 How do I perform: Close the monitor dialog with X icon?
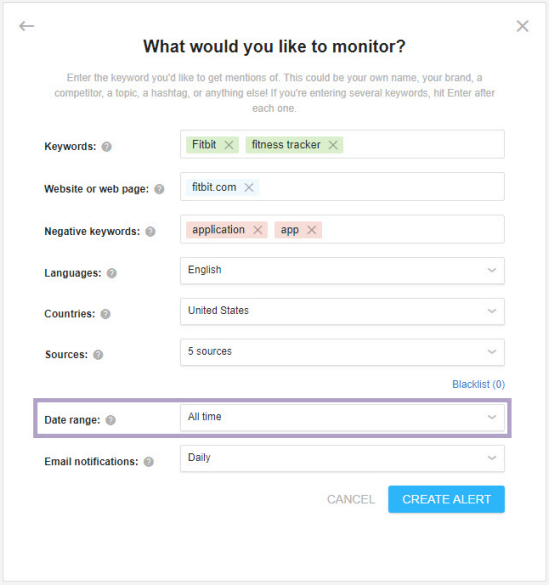pyautogui.click(x=522, y=26)
